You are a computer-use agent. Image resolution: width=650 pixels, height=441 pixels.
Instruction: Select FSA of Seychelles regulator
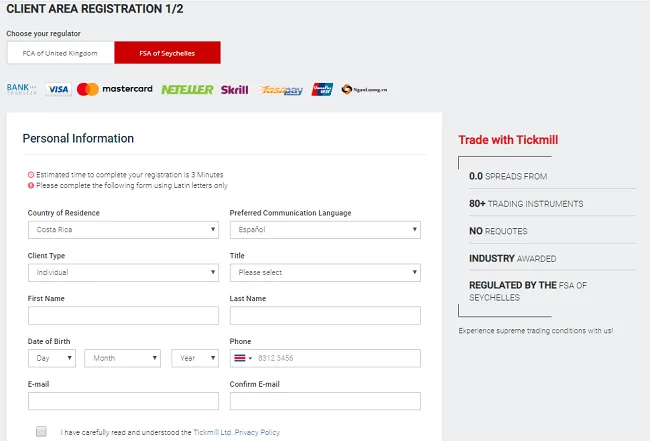point(167,53)
